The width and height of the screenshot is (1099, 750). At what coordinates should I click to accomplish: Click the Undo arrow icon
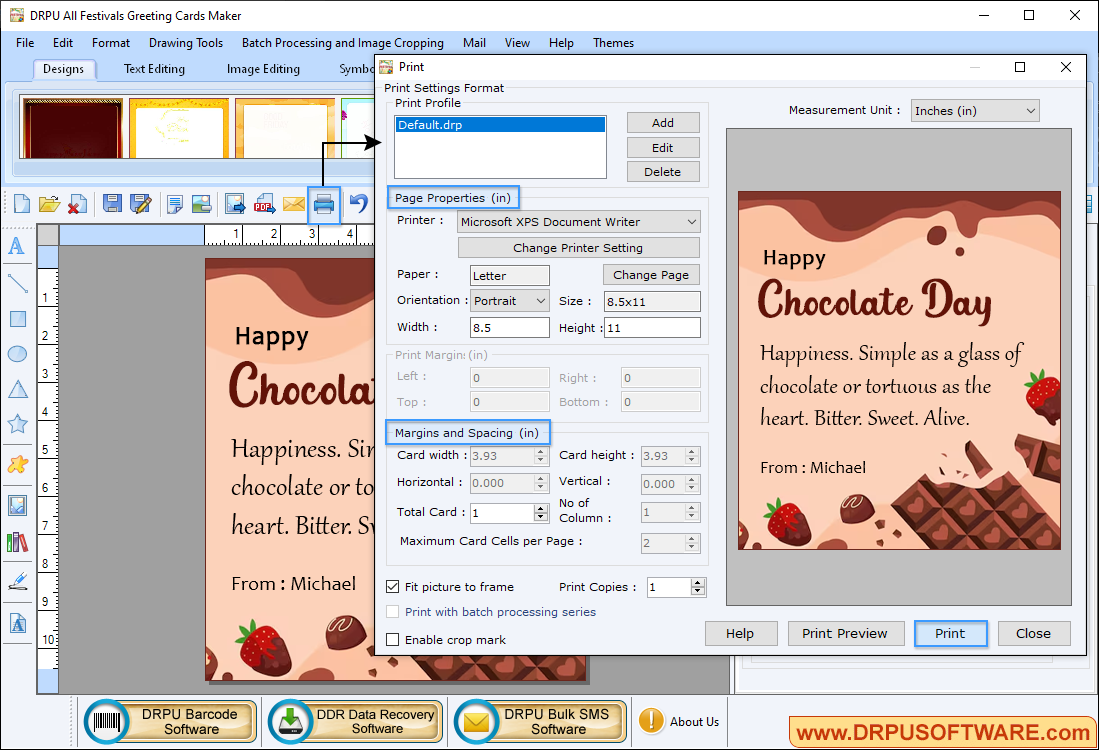pyautogui.click(x=358, y=204)
